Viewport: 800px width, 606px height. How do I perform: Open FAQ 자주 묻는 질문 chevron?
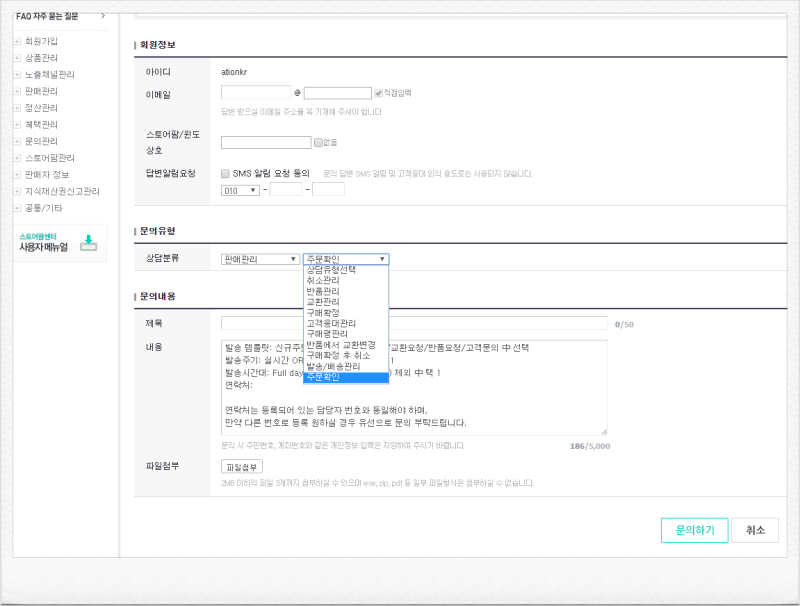click(x=103, y=16)
